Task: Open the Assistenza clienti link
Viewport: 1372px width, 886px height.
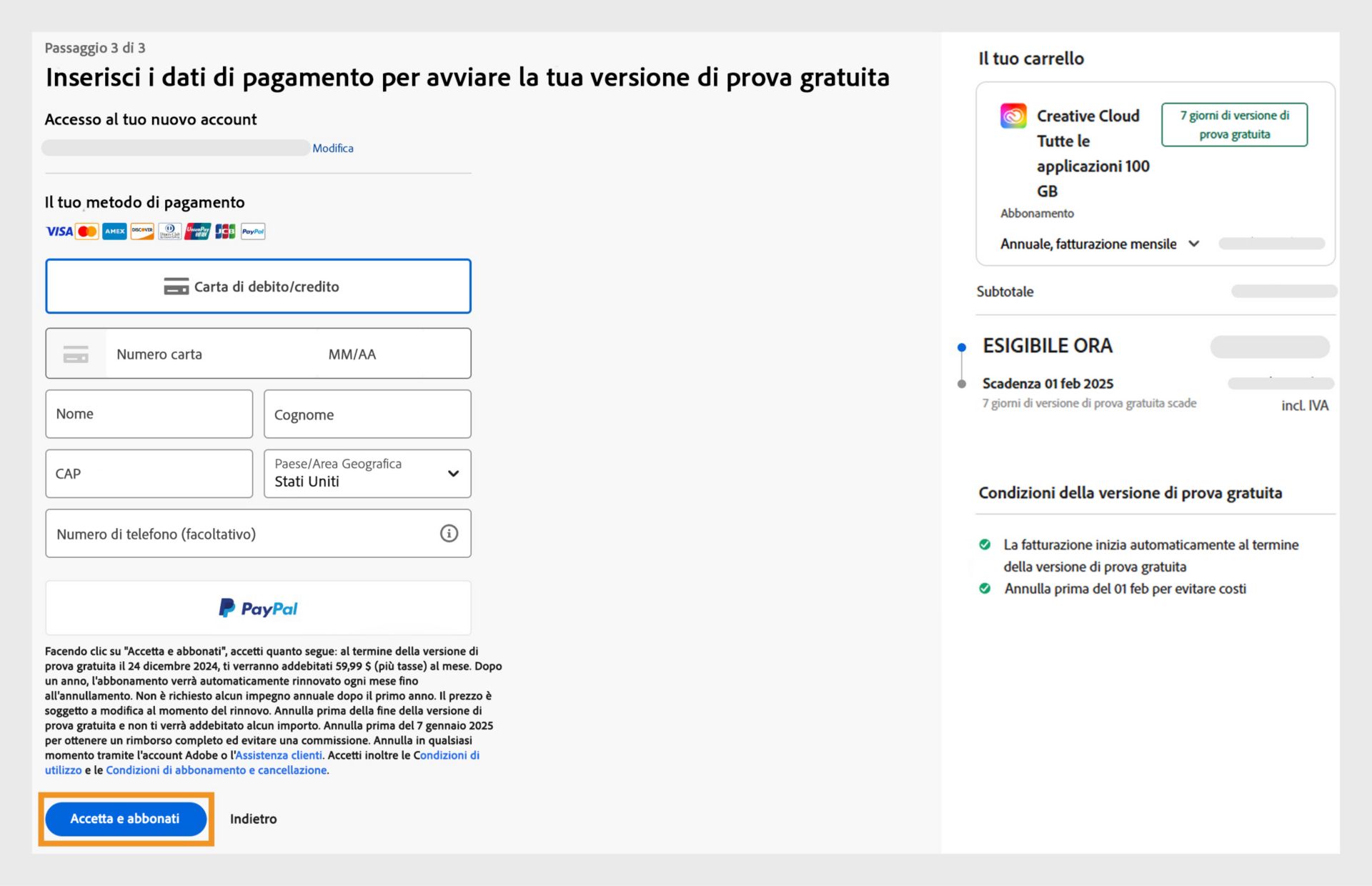Action: tap(279, 755)
